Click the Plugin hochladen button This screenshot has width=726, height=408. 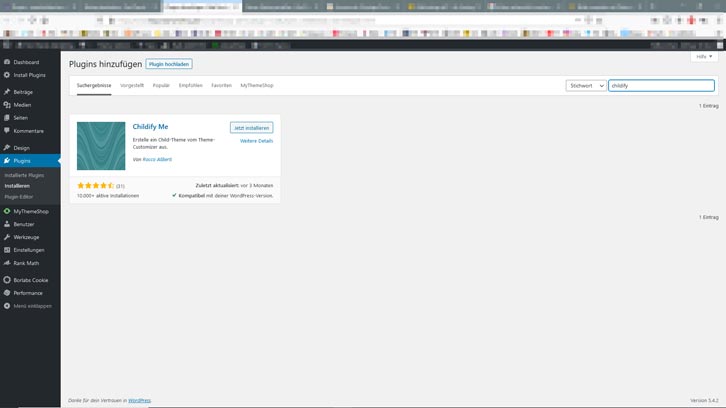pyautogui.click(x=169, y=64)
